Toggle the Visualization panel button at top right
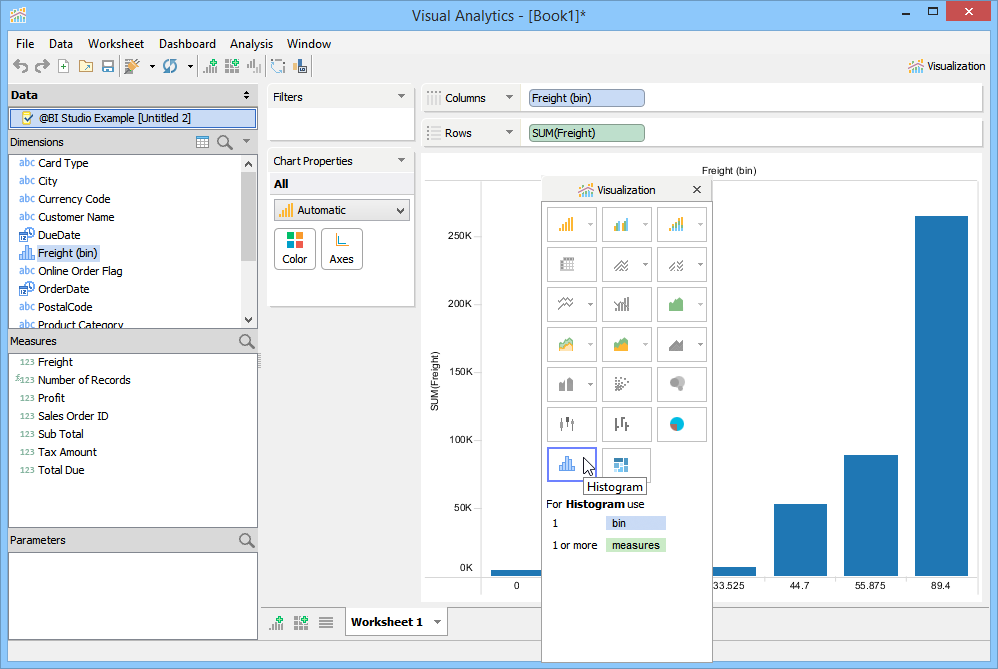 (946, 66)
